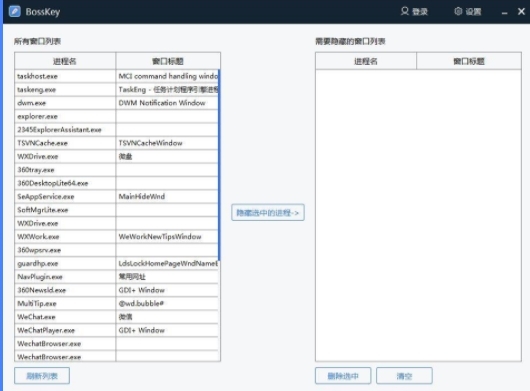Select the WeChat.exe process
The width and height of the screenshot is (530, 391).
(x=116, y=317)
